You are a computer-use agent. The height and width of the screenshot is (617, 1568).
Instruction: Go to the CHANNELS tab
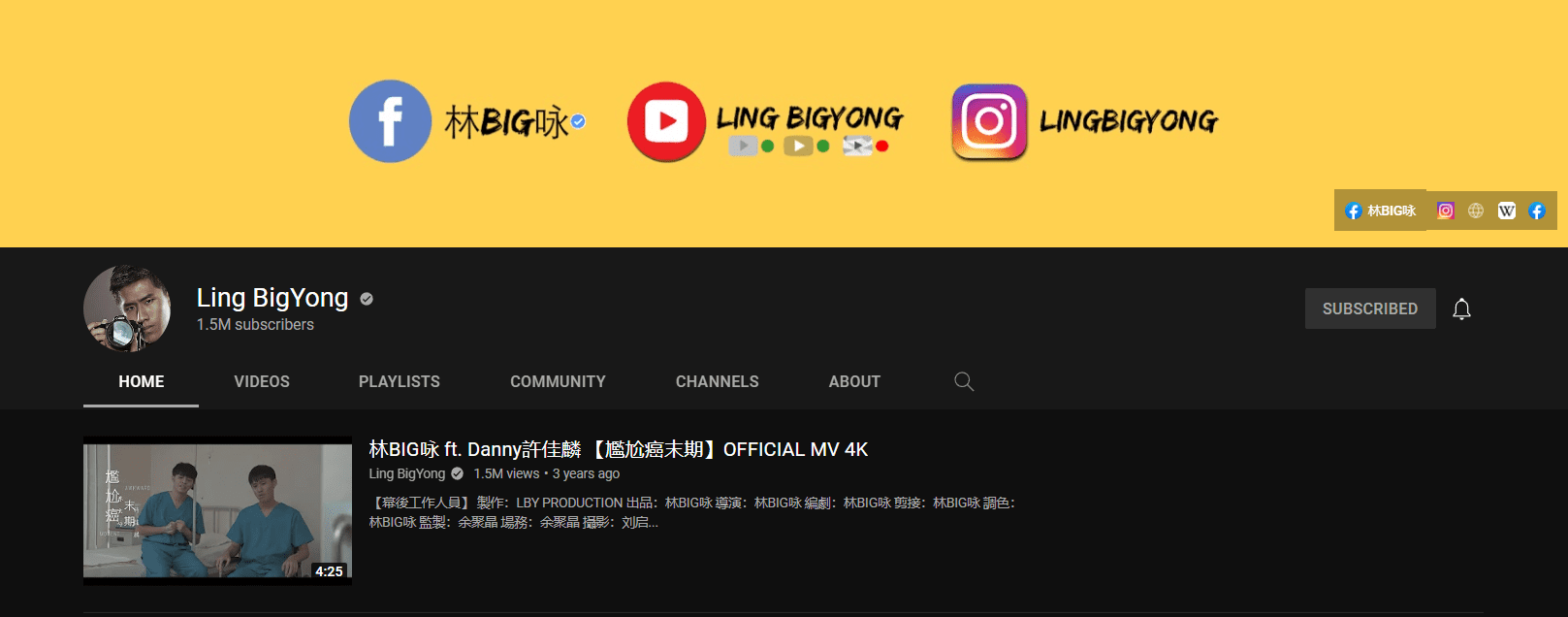pyautogui.click(x=718, y=381)
